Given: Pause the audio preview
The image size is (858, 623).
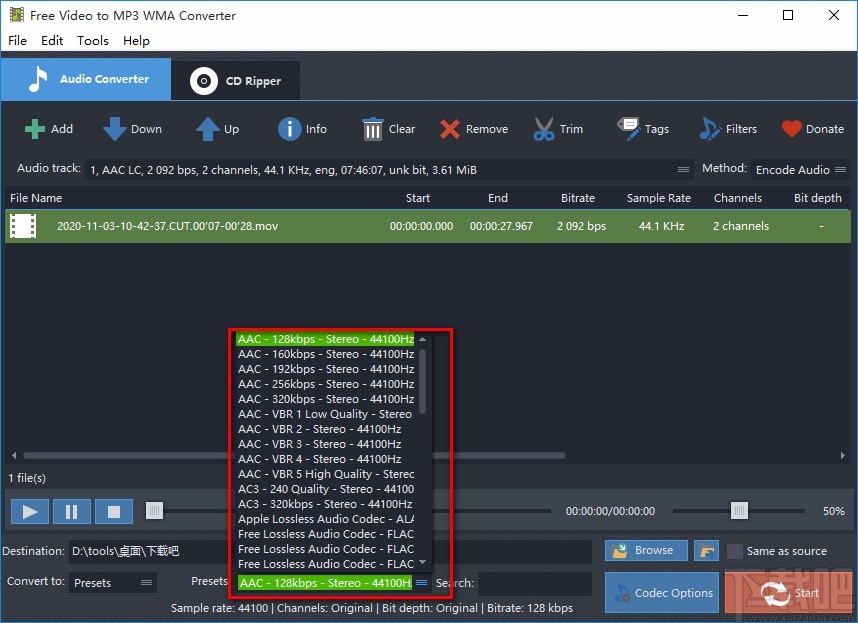Looking at the screenshot, I should (x=72, y=511).
